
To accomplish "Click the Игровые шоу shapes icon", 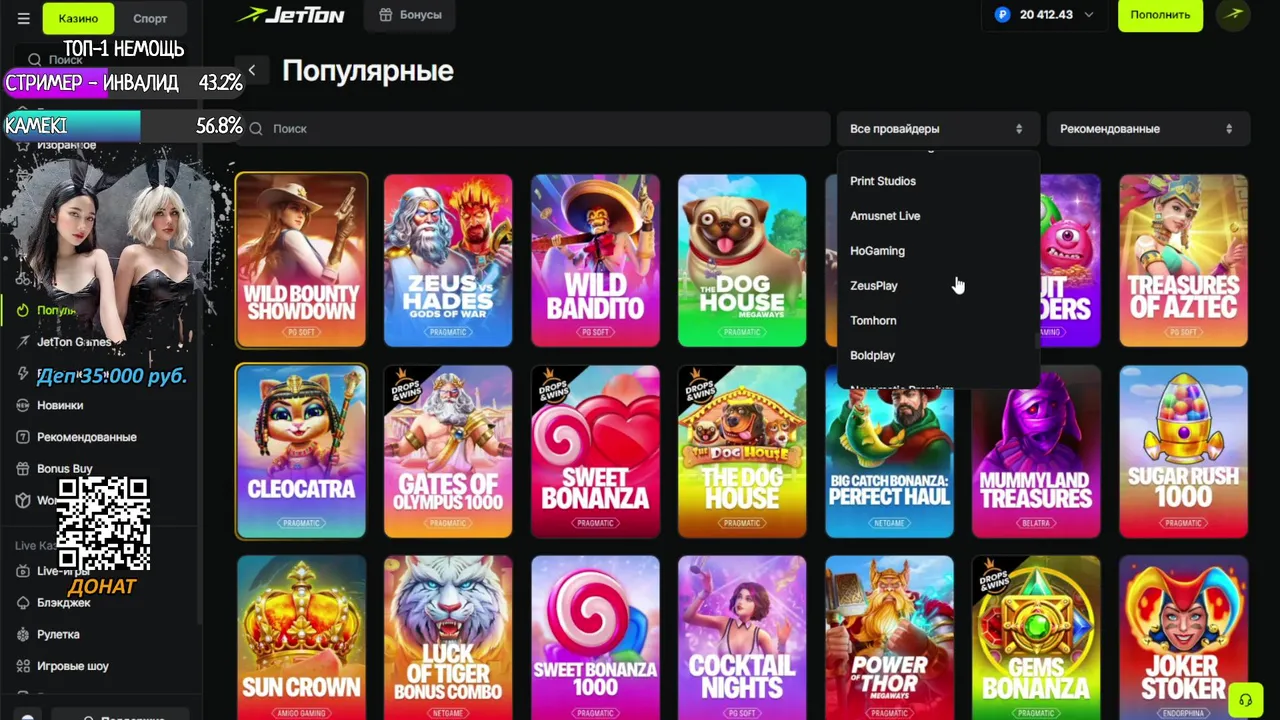I will (x=23, y=666).
